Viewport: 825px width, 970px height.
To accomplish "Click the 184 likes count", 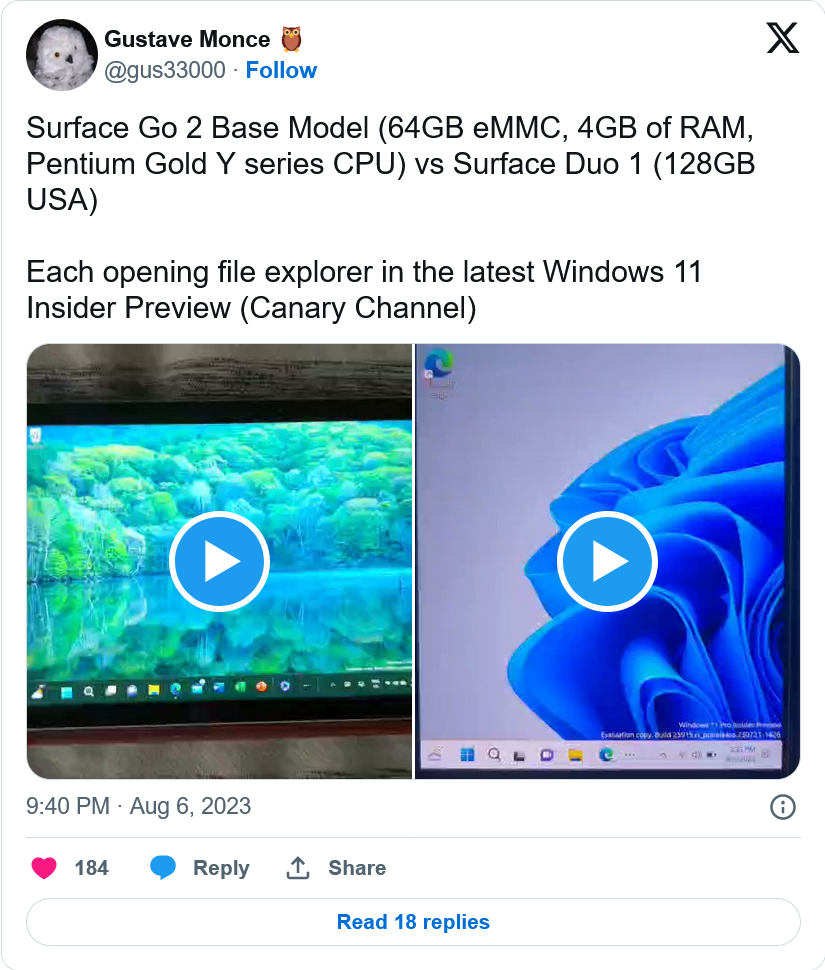I will coord(92,868).
